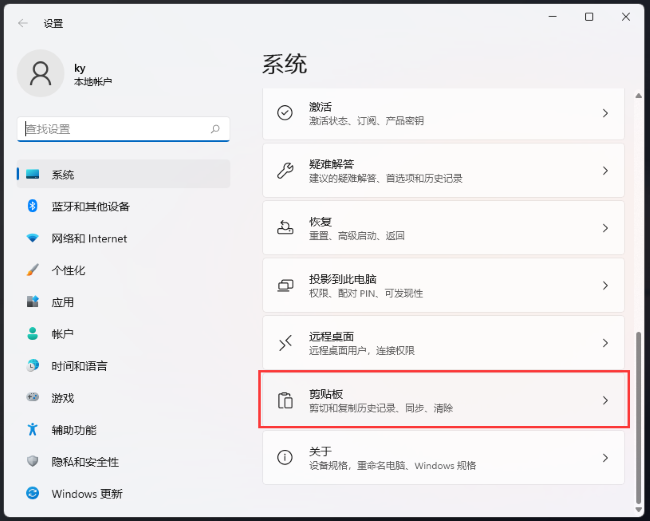Click the user avatar picture for ky

point(41,73)
